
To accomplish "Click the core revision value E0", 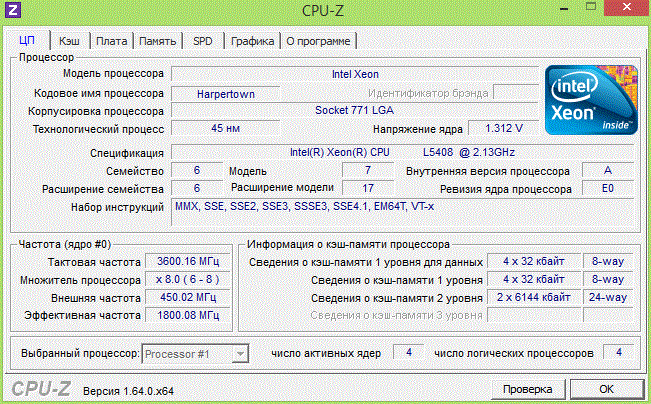I will pyautogui.click(x=608, y=189).
